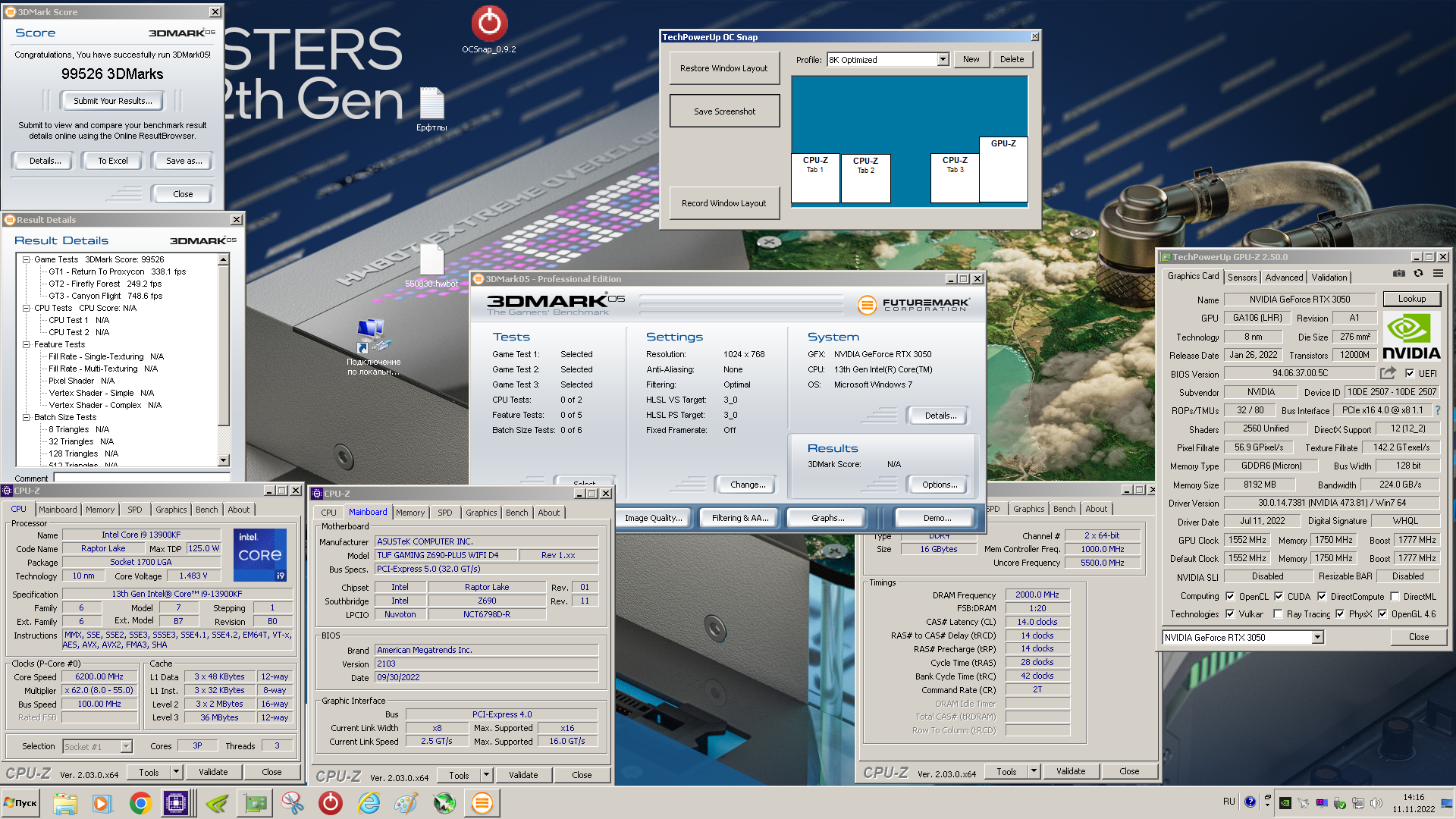Viewport: 1456px width, 819px height.
Task: Click Save Screenshot in OC Snap
Action: [x=724, y=111]
